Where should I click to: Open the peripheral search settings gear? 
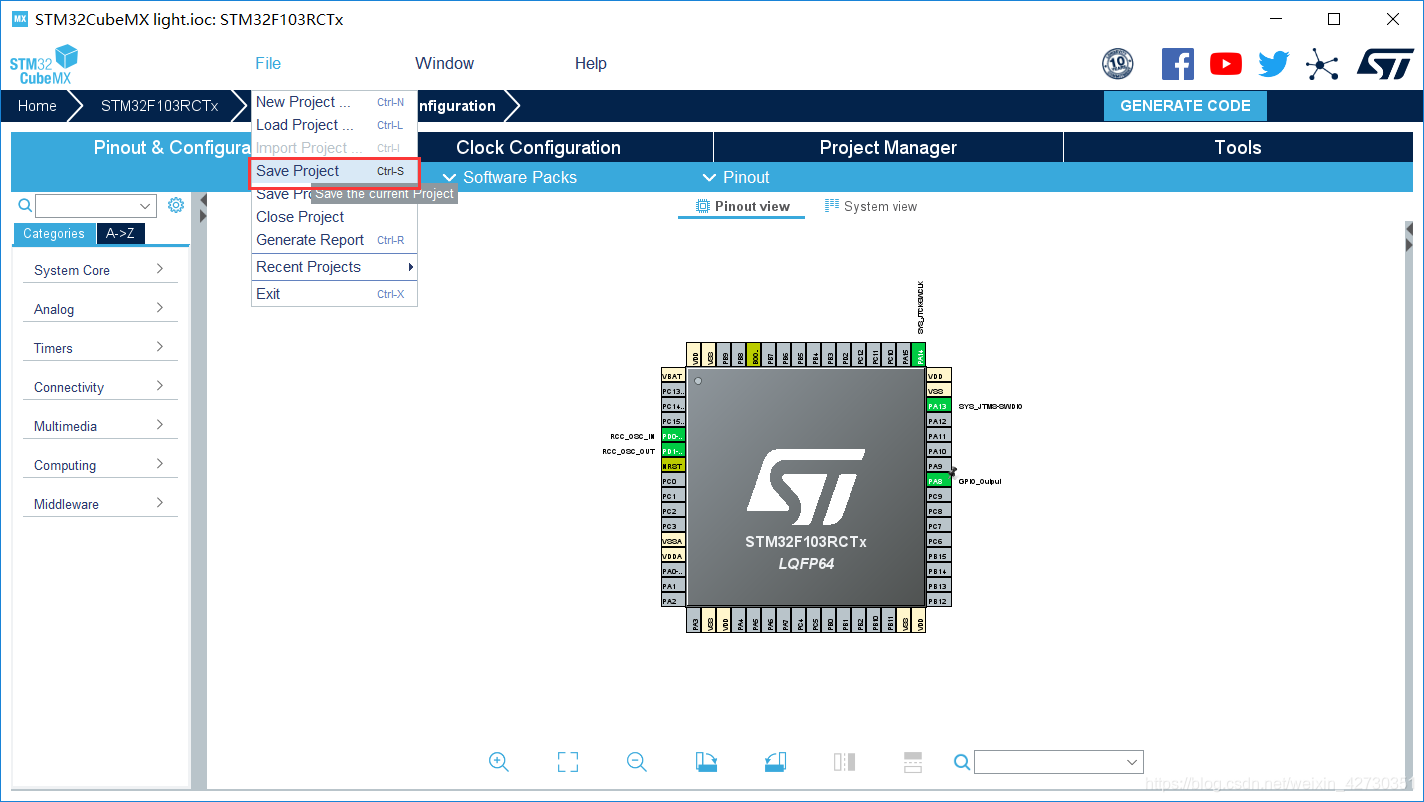pyautogui.click(x=176, y=204)
